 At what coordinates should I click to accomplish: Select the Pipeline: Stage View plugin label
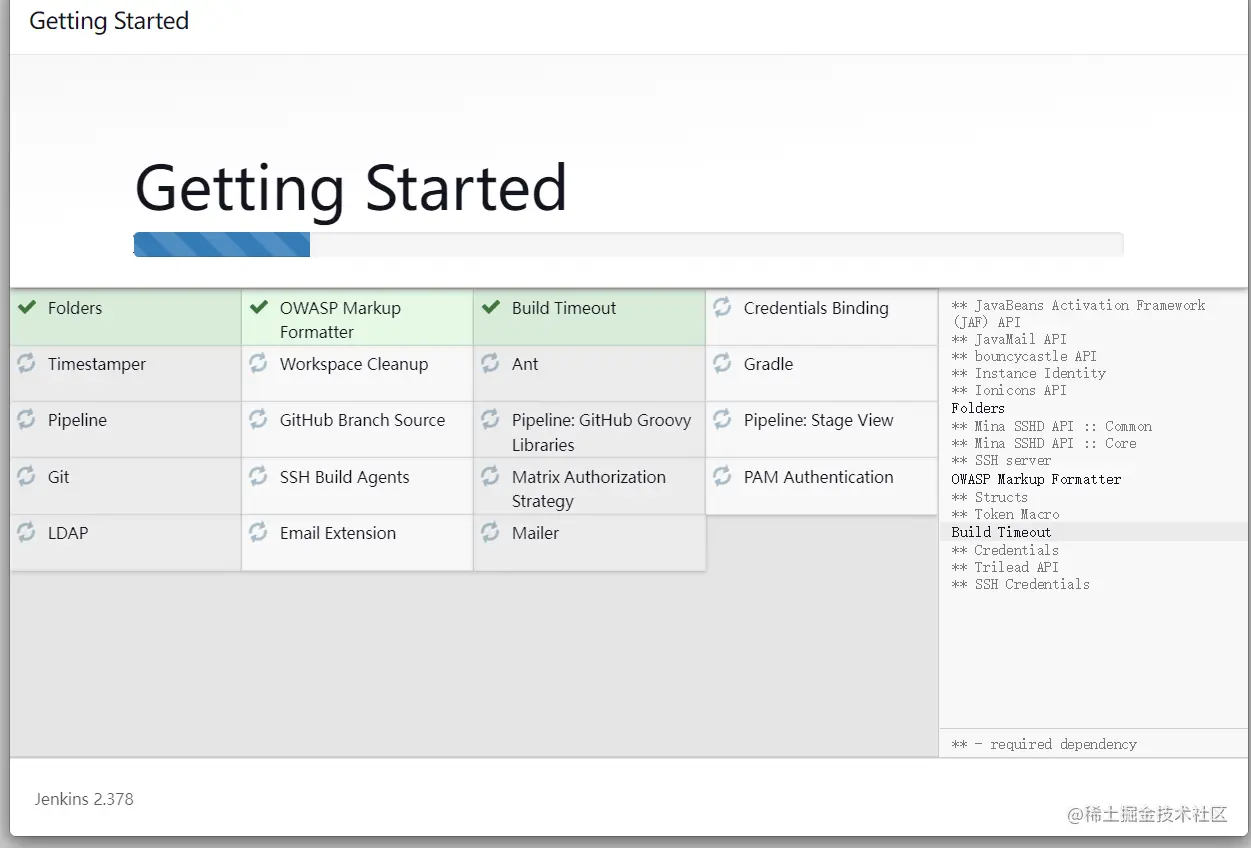pos(819,420)
